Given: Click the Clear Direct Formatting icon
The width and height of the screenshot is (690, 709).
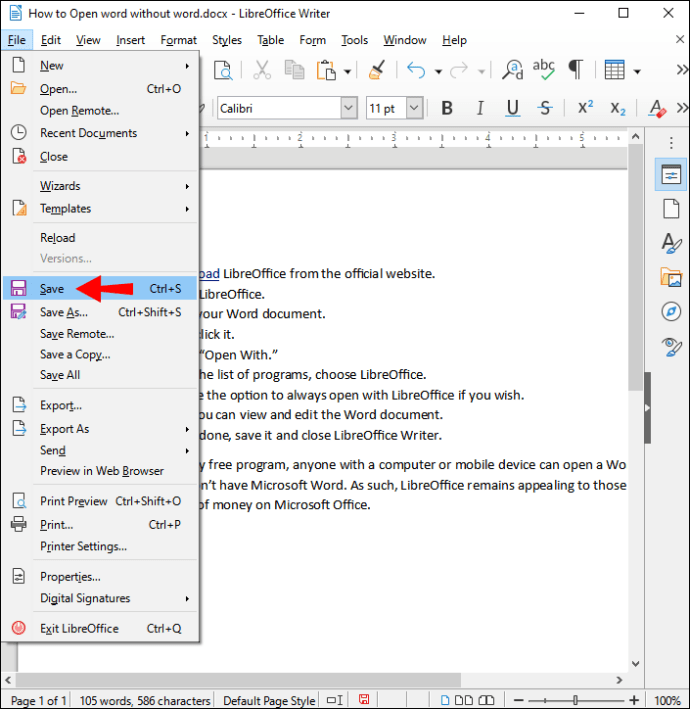Looking at the screenshot, I should pos(657,109).
